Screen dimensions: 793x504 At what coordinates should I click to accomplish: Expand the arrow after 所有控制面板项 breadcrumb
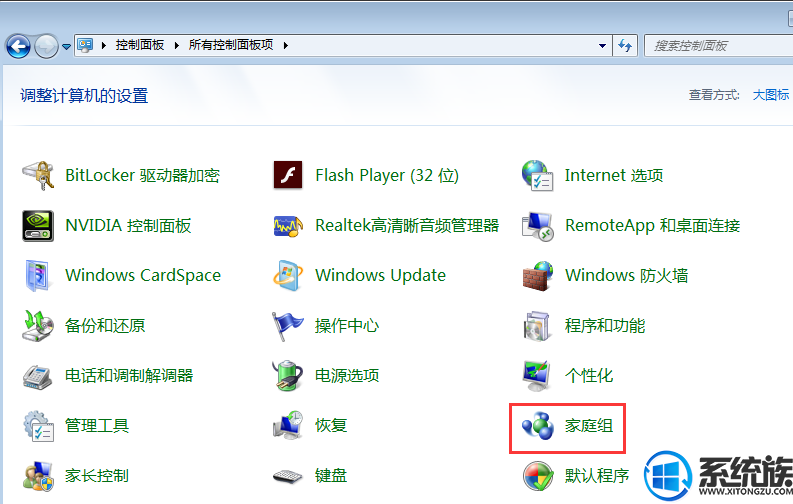pyautogui.click(x=286, y=45)
